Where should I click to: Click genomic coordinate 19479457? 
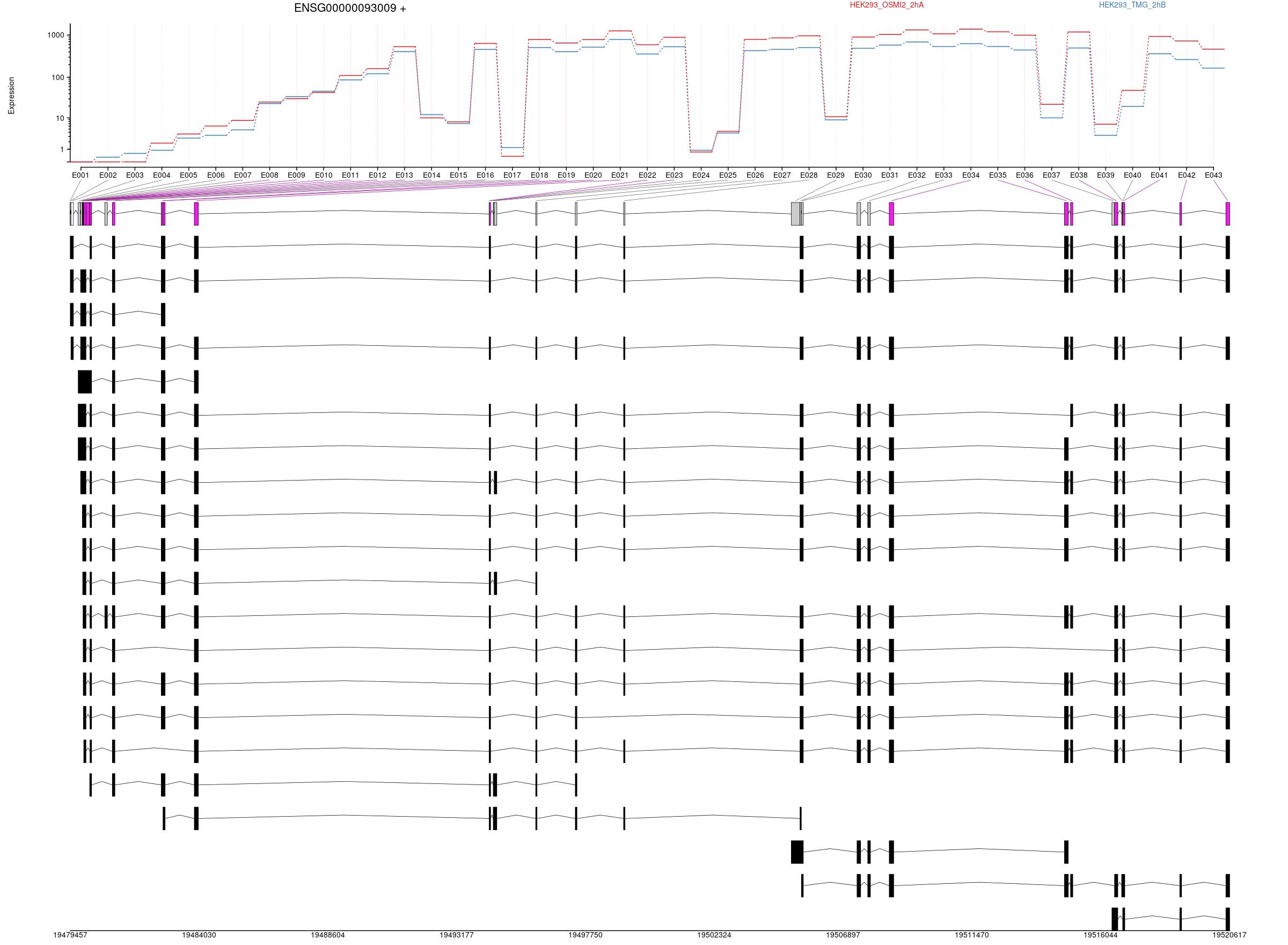click(x=70, y=935)
